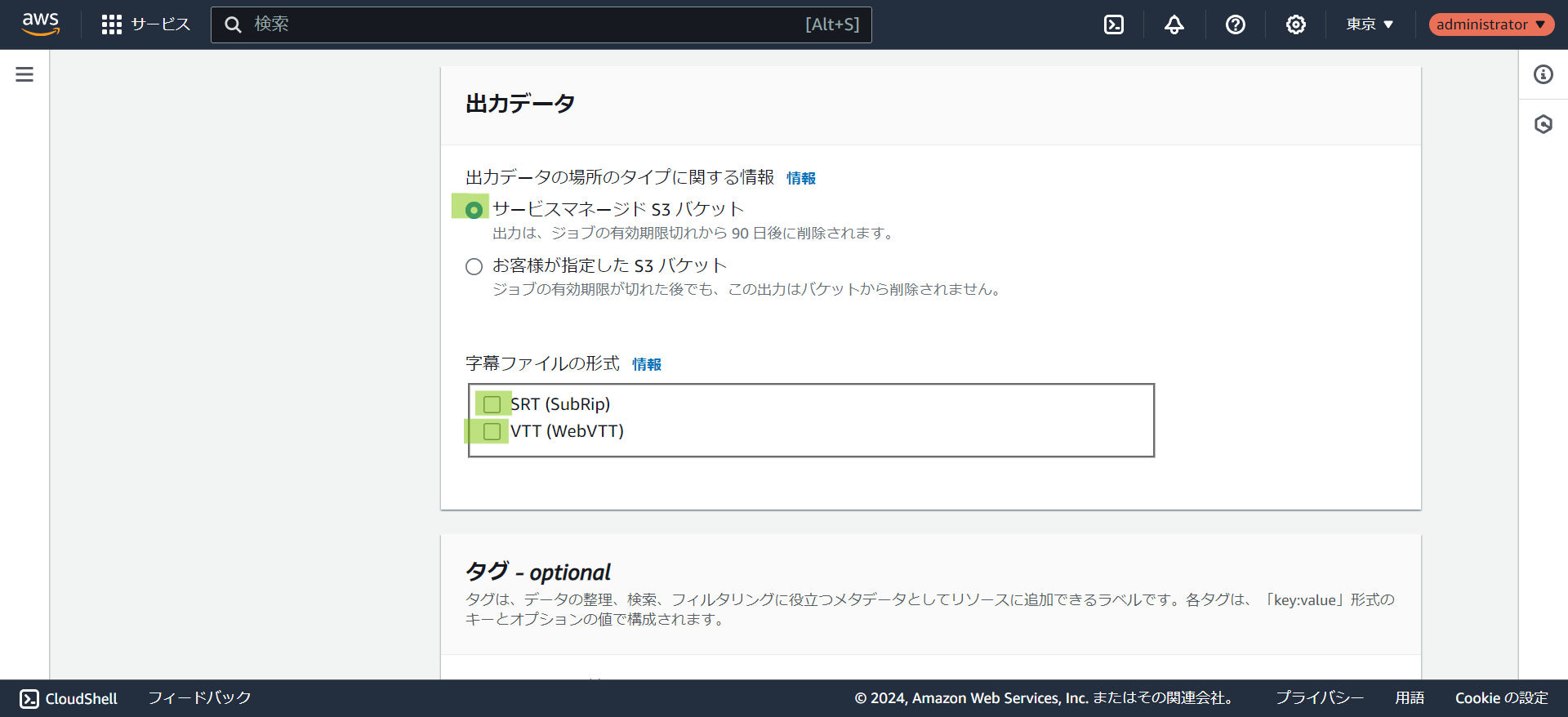Click 情報 link next to output data location
This screenshot has height=717, width=1568.
[800, 178]
